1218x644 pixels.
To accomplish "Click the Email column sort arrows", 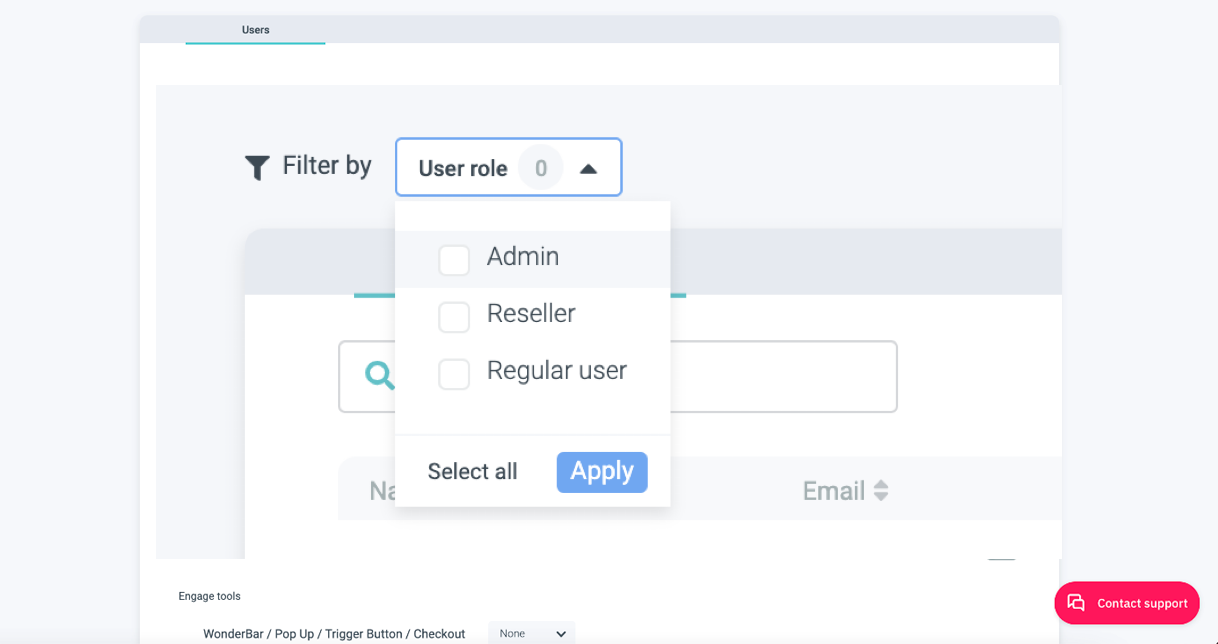I will point(881,491).
